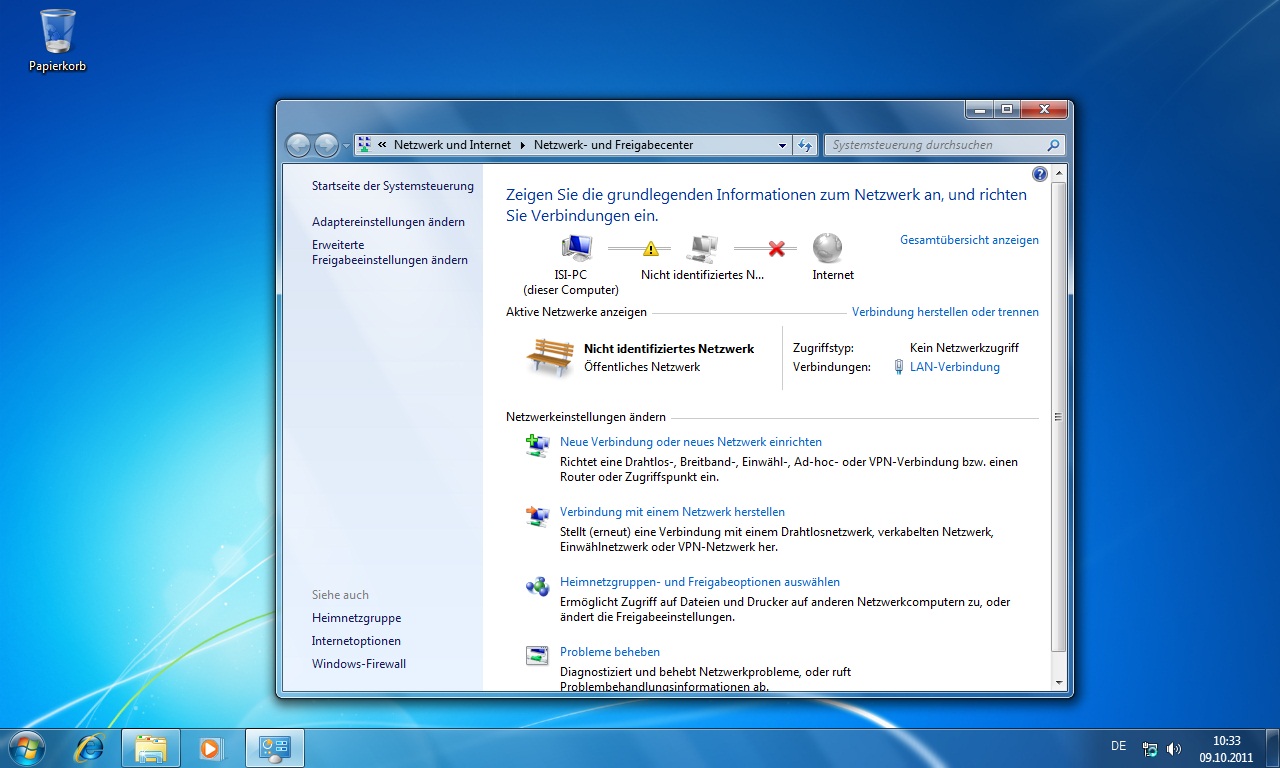Minimize the Netzwerk- und Freigabecenter window
The height and width of the screenshot is (768, 1280).
tap(980, 109)
